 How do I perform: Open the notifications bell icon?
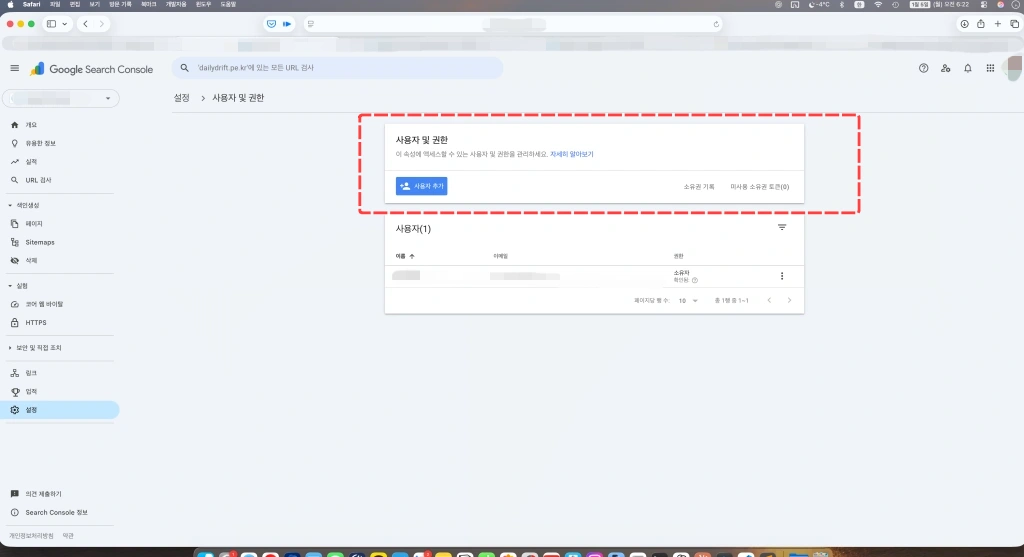[967, 68]
